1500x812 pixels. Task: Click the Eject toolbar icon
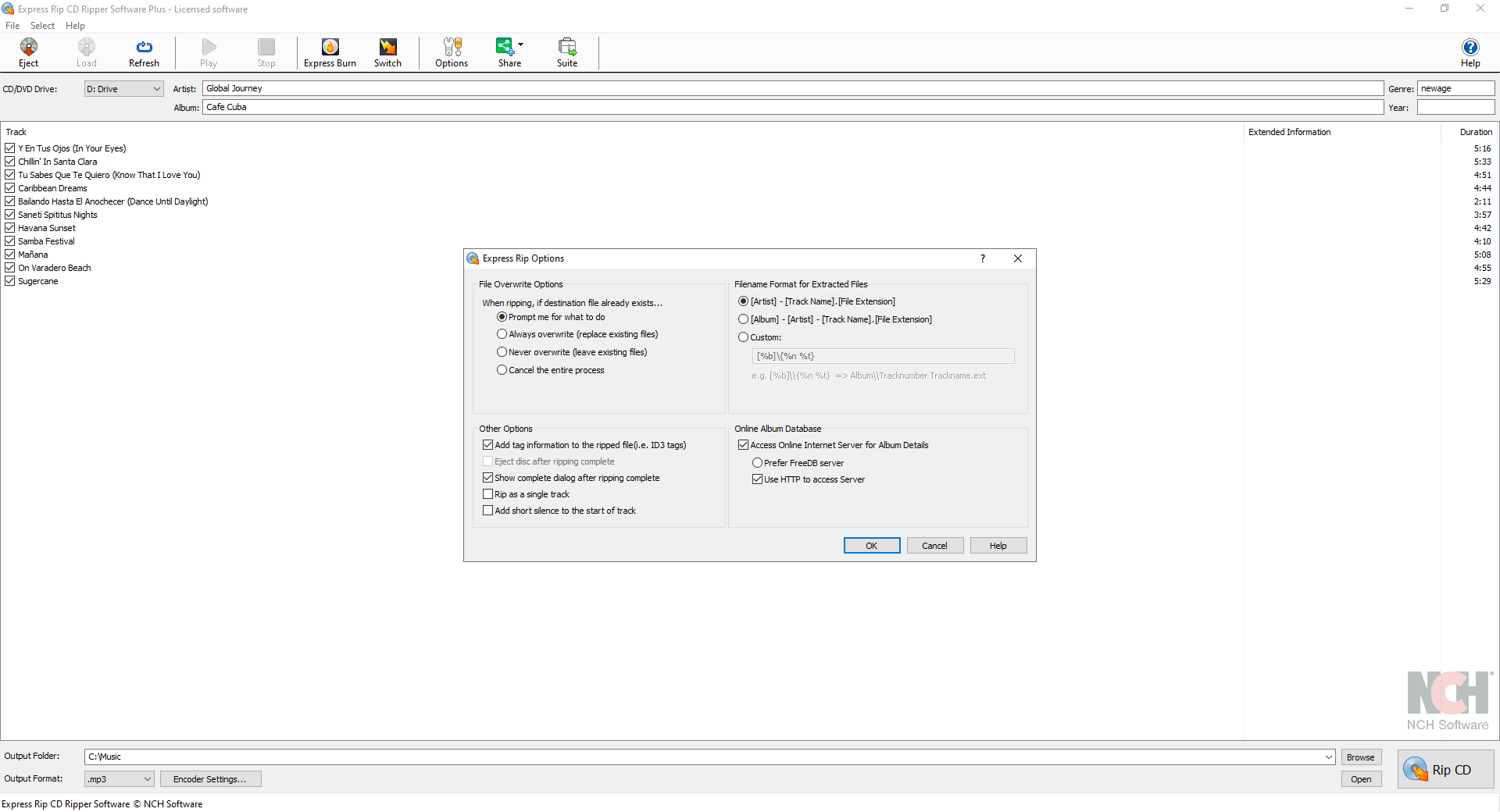[x=28, y=48]
